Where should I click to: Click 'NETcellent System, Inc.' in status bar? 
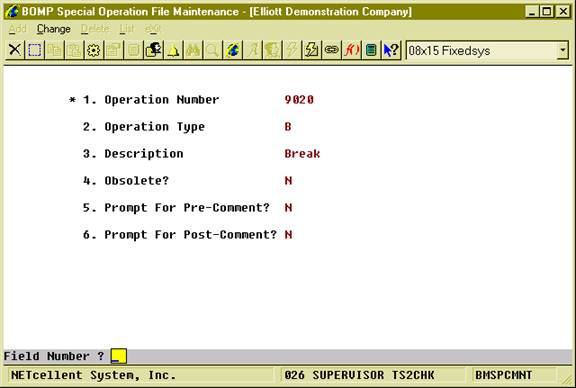pos(93,375)
